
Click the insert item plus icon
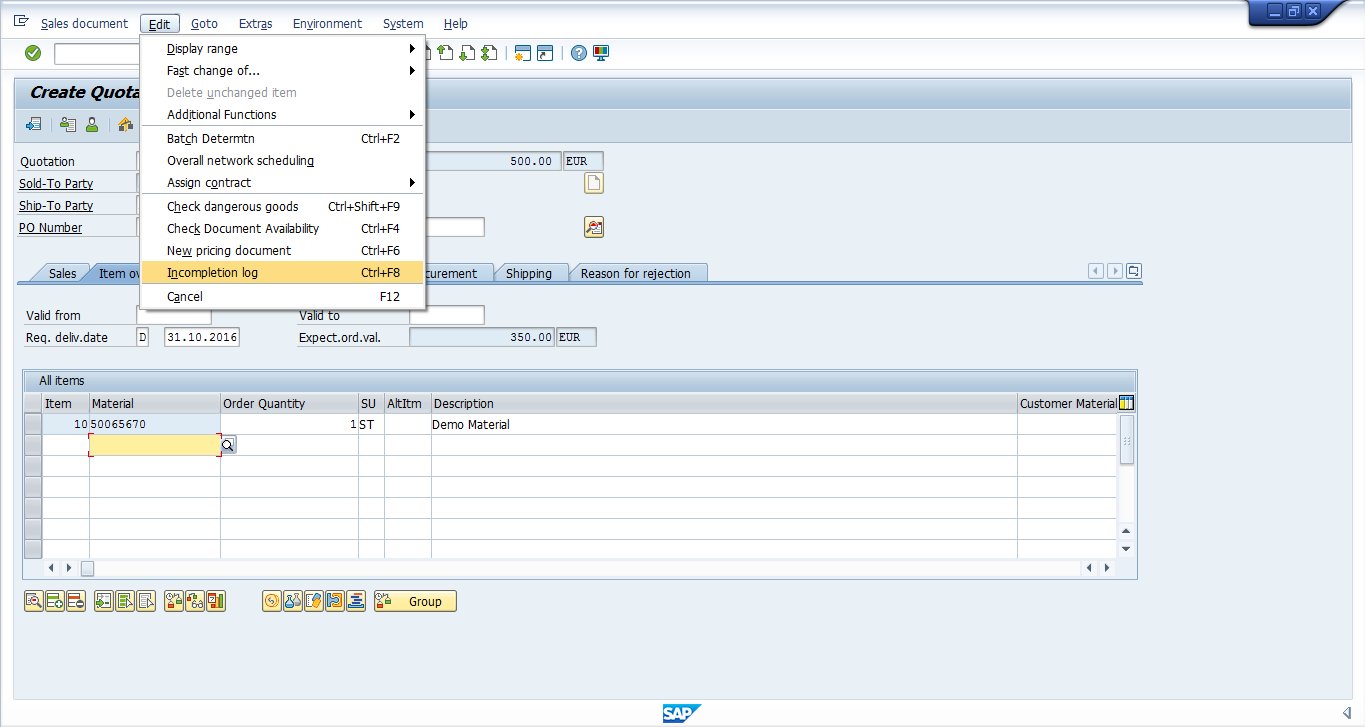click(x=55, y=601)
